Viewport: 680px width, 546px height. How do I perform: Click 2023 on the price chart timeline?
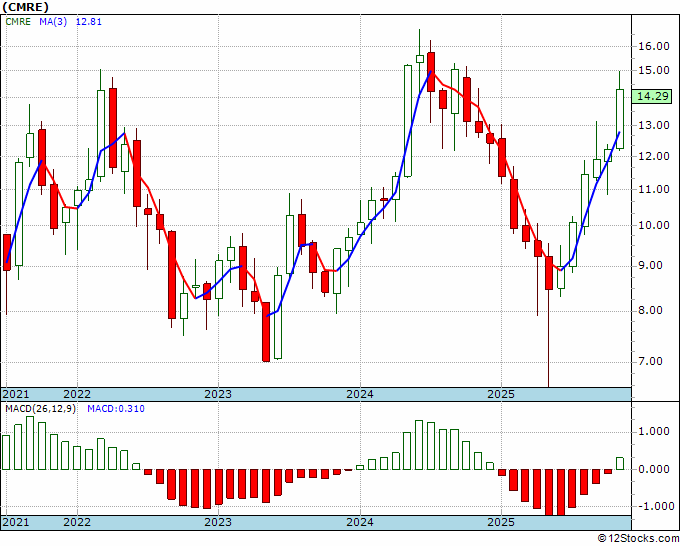pyautogui.click(x=218, y=394)
